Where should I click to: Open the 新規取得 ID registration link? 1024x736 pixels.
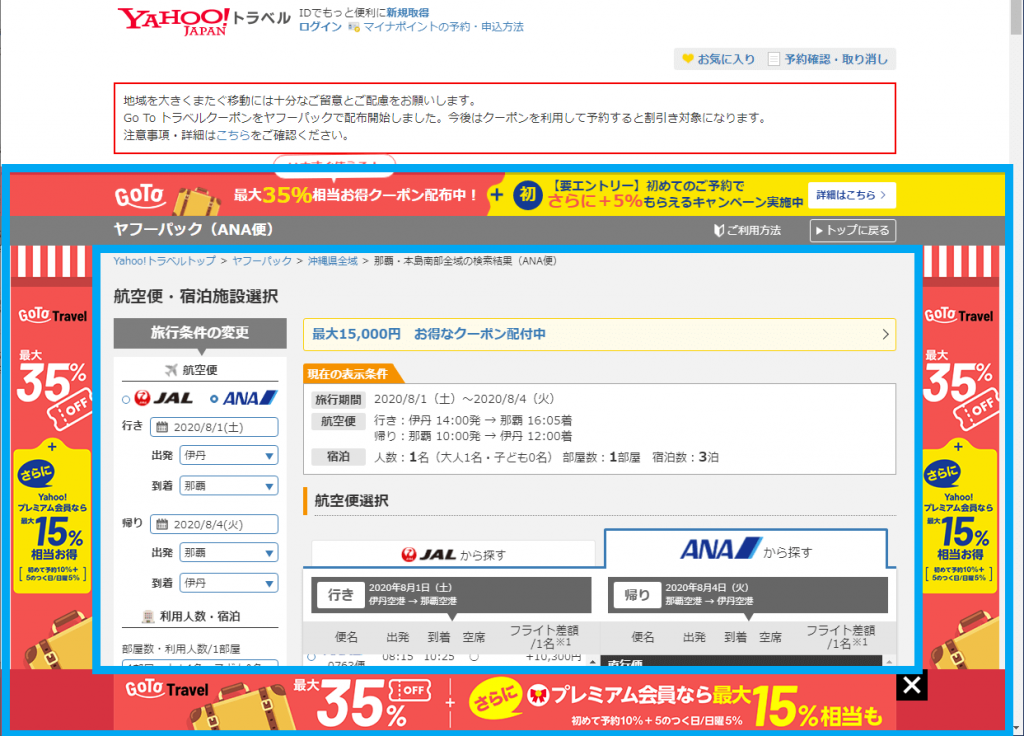tap(408, 12)
